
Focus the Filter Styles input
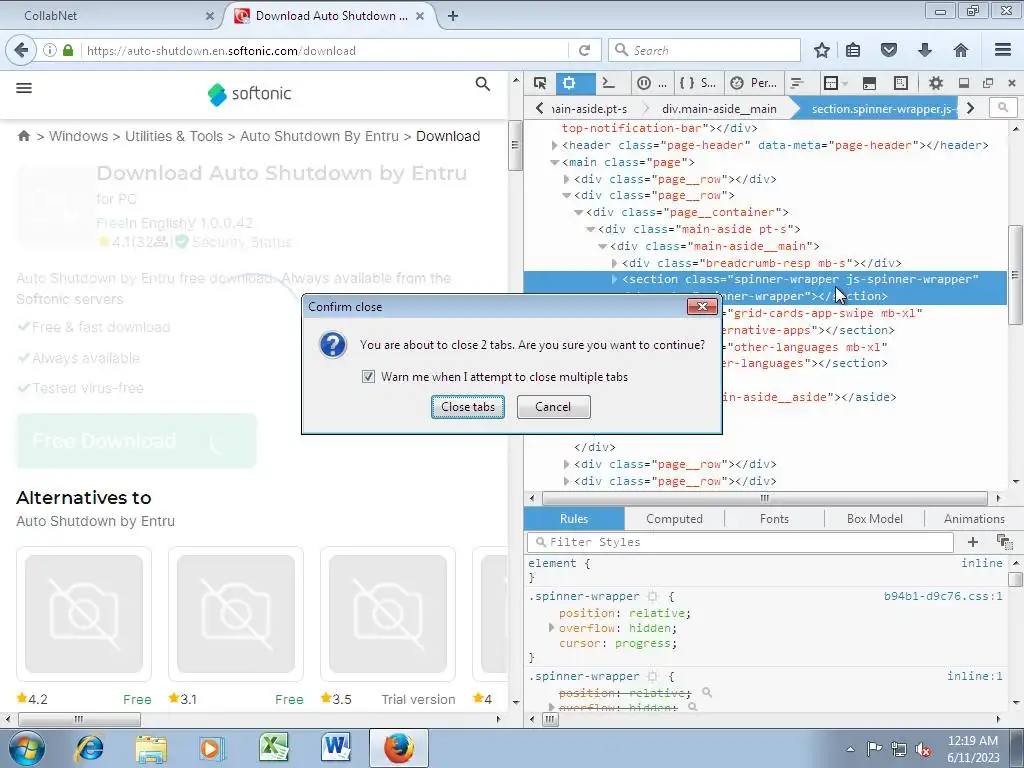pos(741,542)
